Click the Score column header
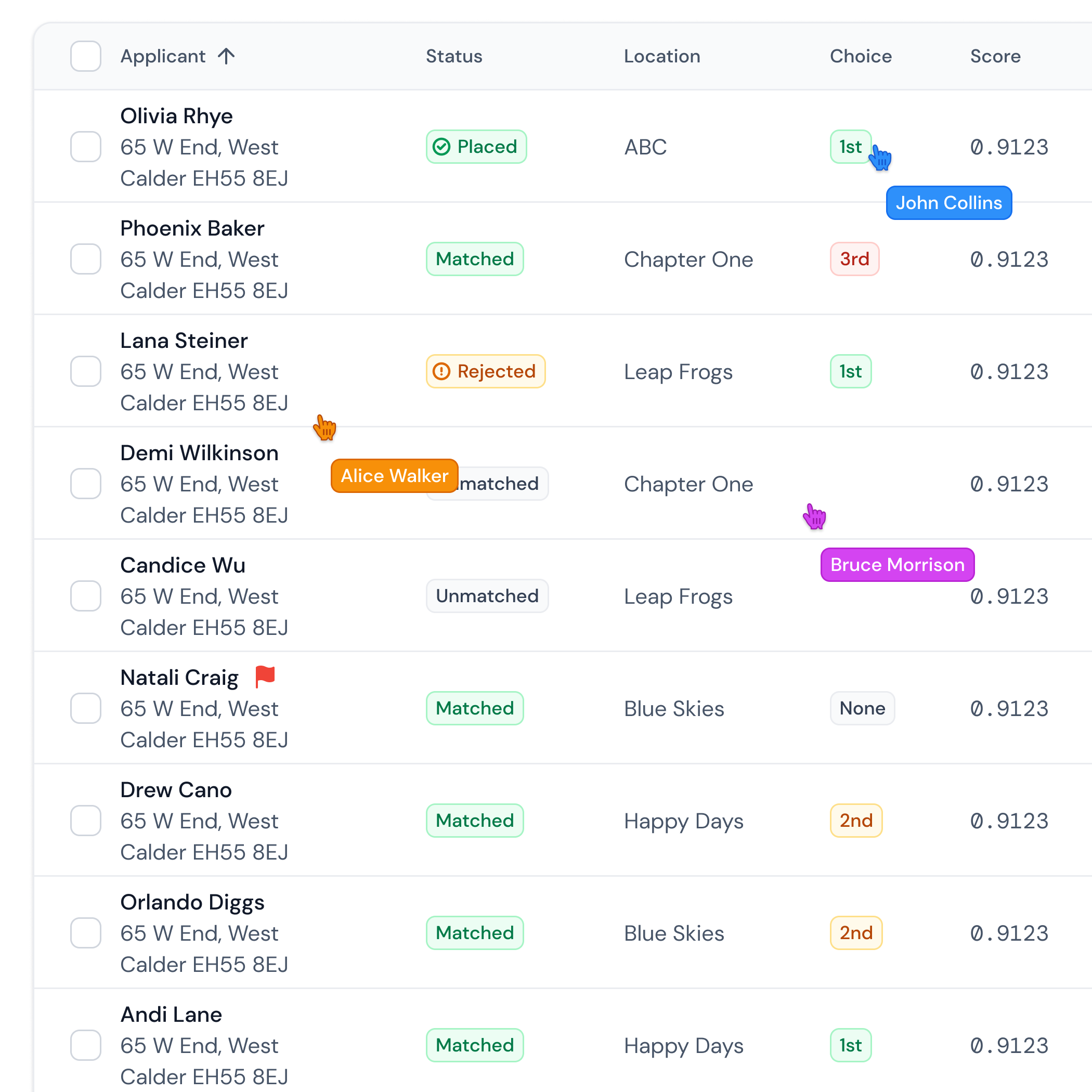Image resolution: width=1092 pixels, height=1092 pixels. 995,56
